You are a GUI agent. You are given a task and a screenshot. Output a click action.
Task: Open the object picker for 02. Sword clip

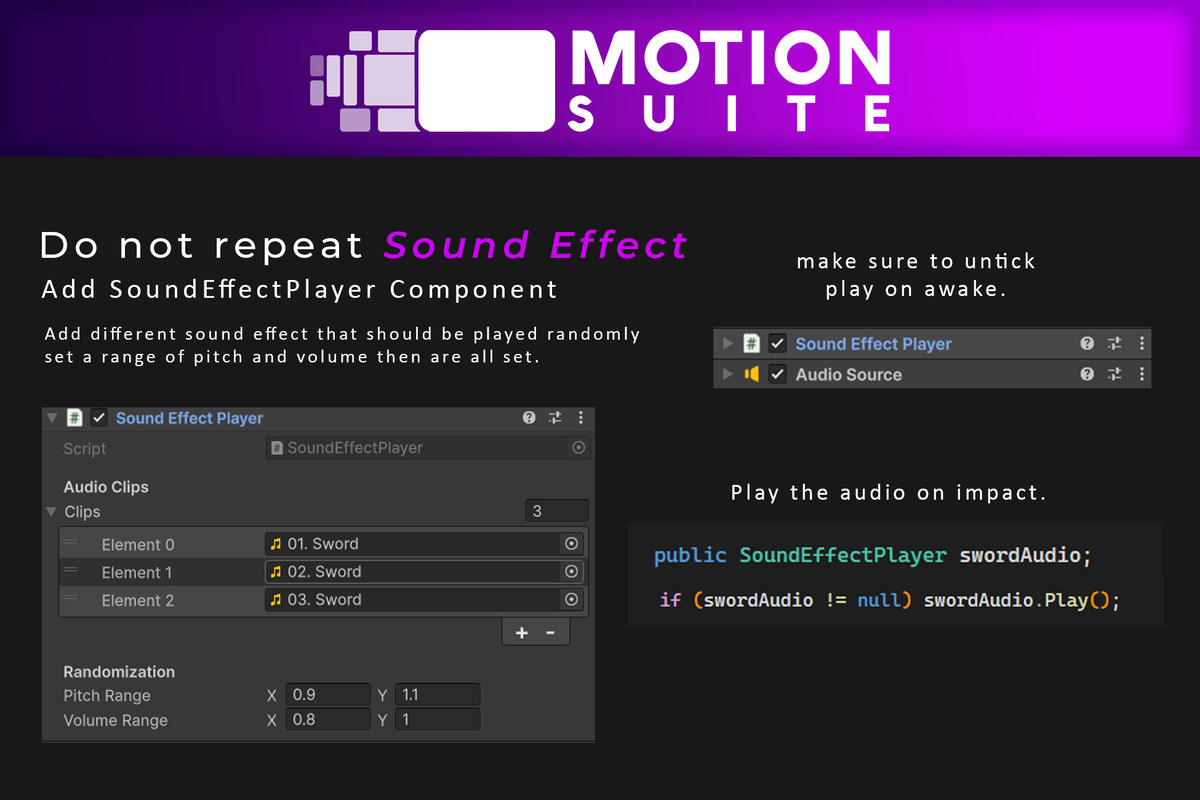(571, 572)
